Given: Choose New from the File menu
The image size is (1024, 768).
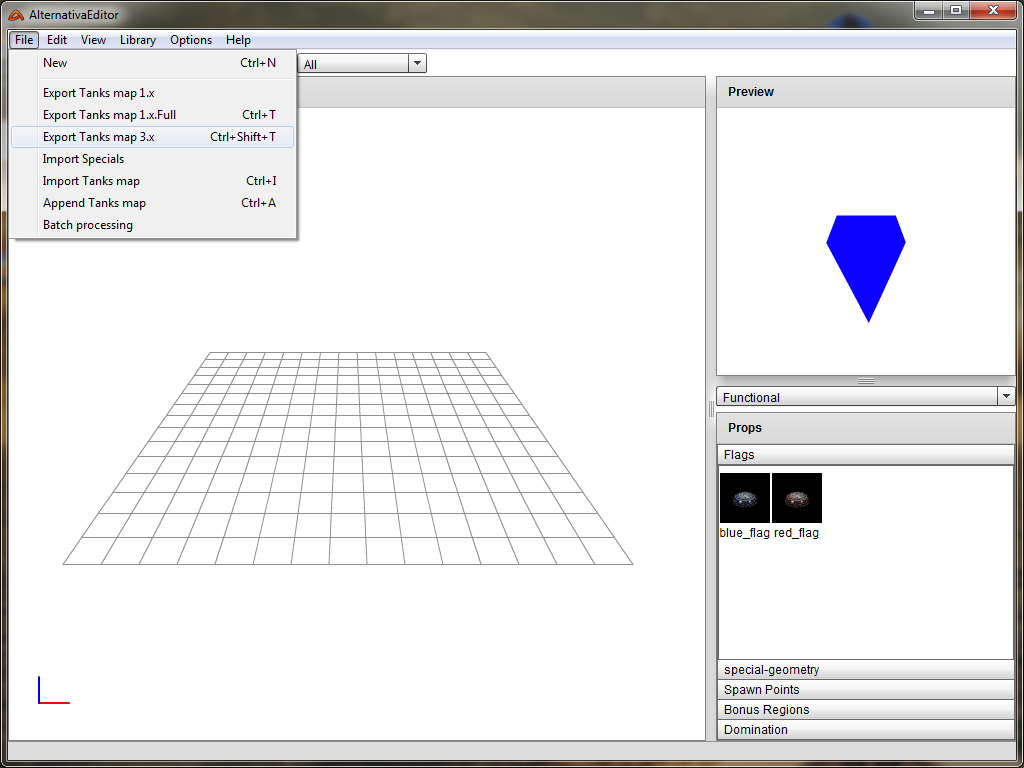Looking at the screenshot, I should pyautogui.click(x=55, y=63).
